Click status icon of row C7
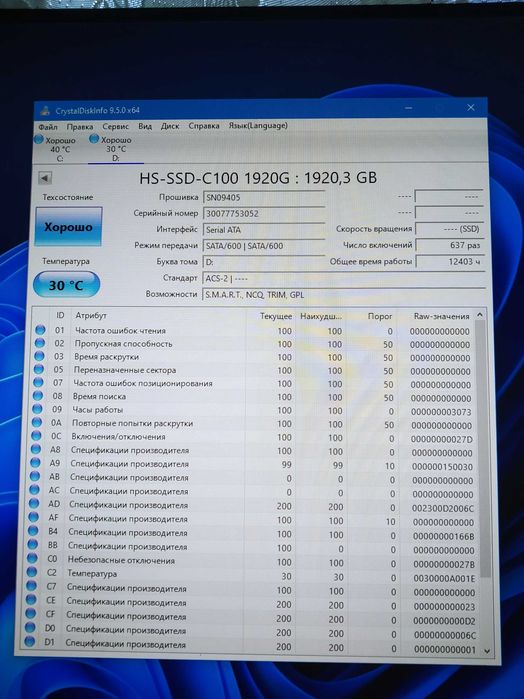The width and height of the screenshot is (524, 699). [x=31, y=585]
